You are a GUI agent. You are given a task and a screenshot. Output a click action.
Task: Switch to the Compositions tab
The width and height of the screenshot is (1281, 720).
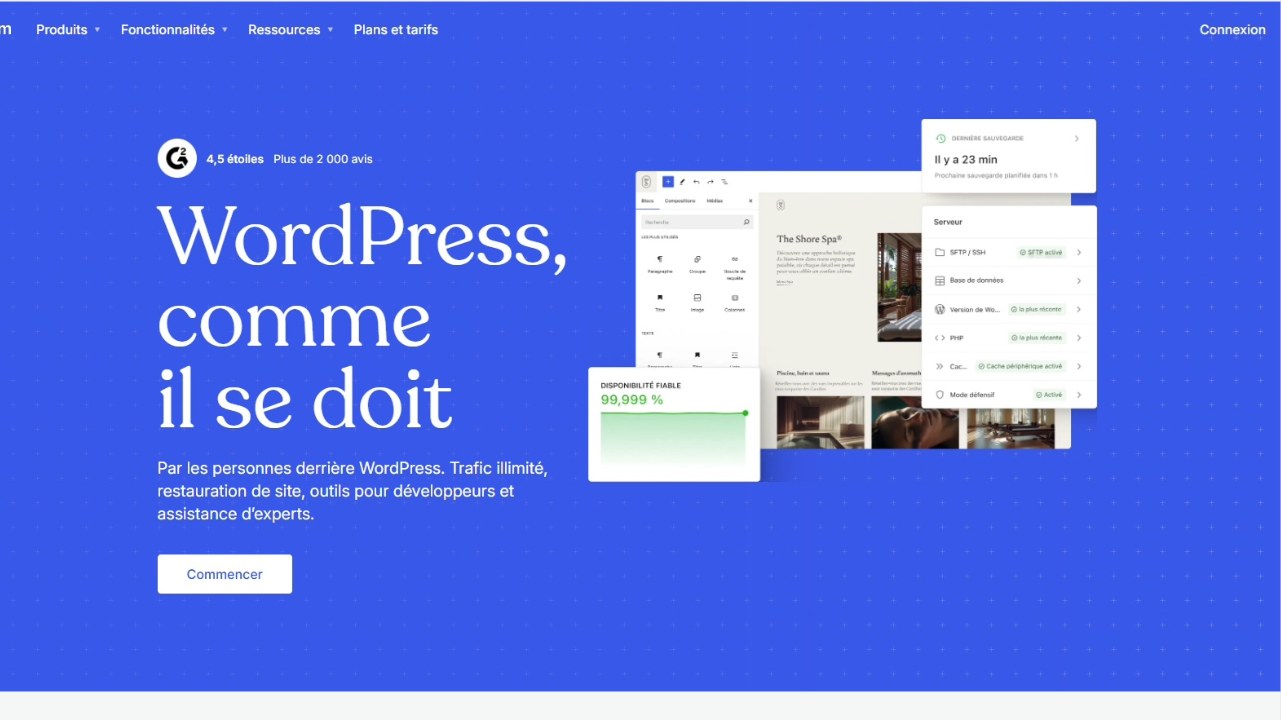point(680,201)
